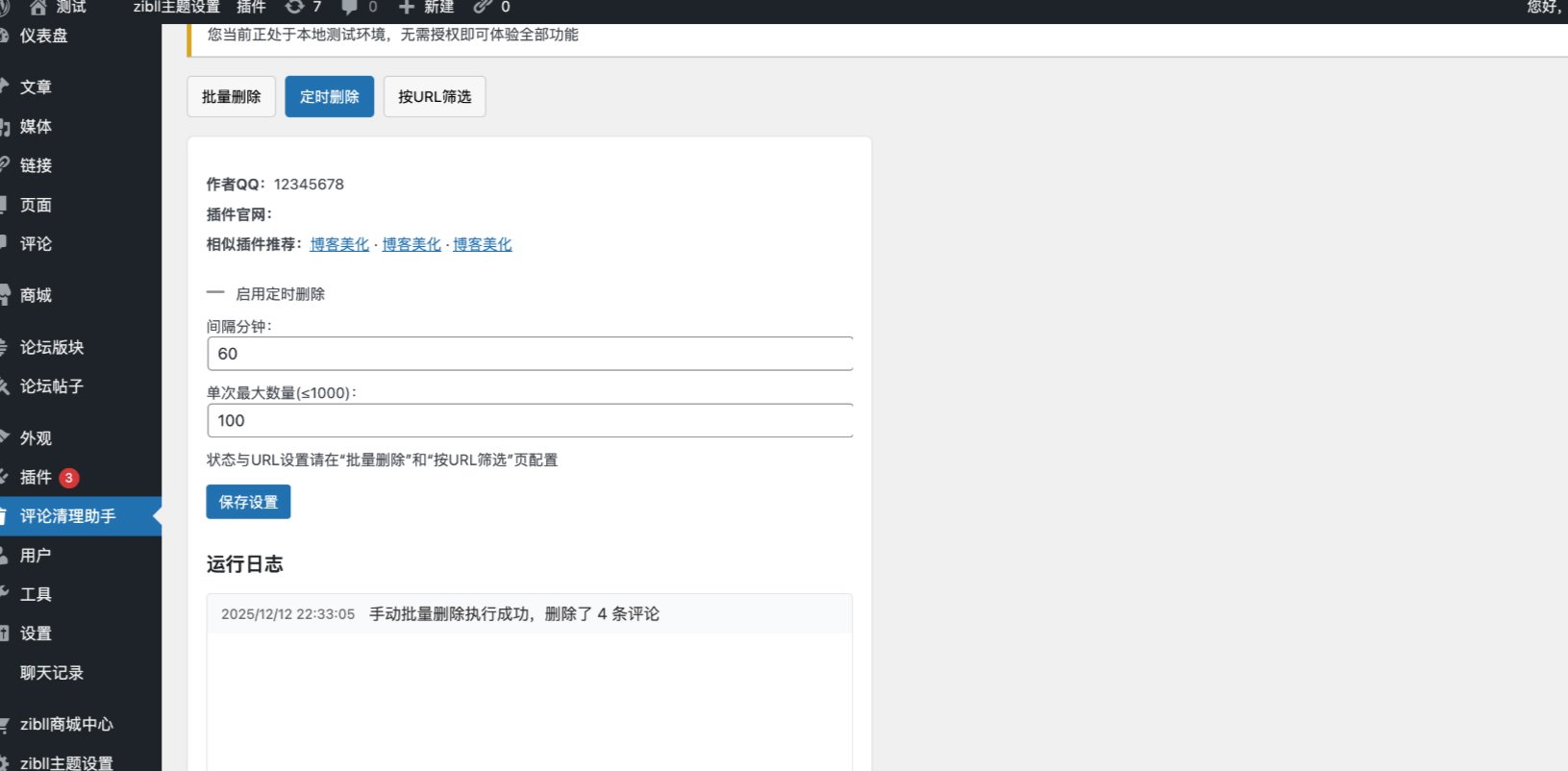This screenshot has width=1568, height=771.
Task: Open the updates icon showing 7
Action: pyautogui.click(x=294, y=7)
